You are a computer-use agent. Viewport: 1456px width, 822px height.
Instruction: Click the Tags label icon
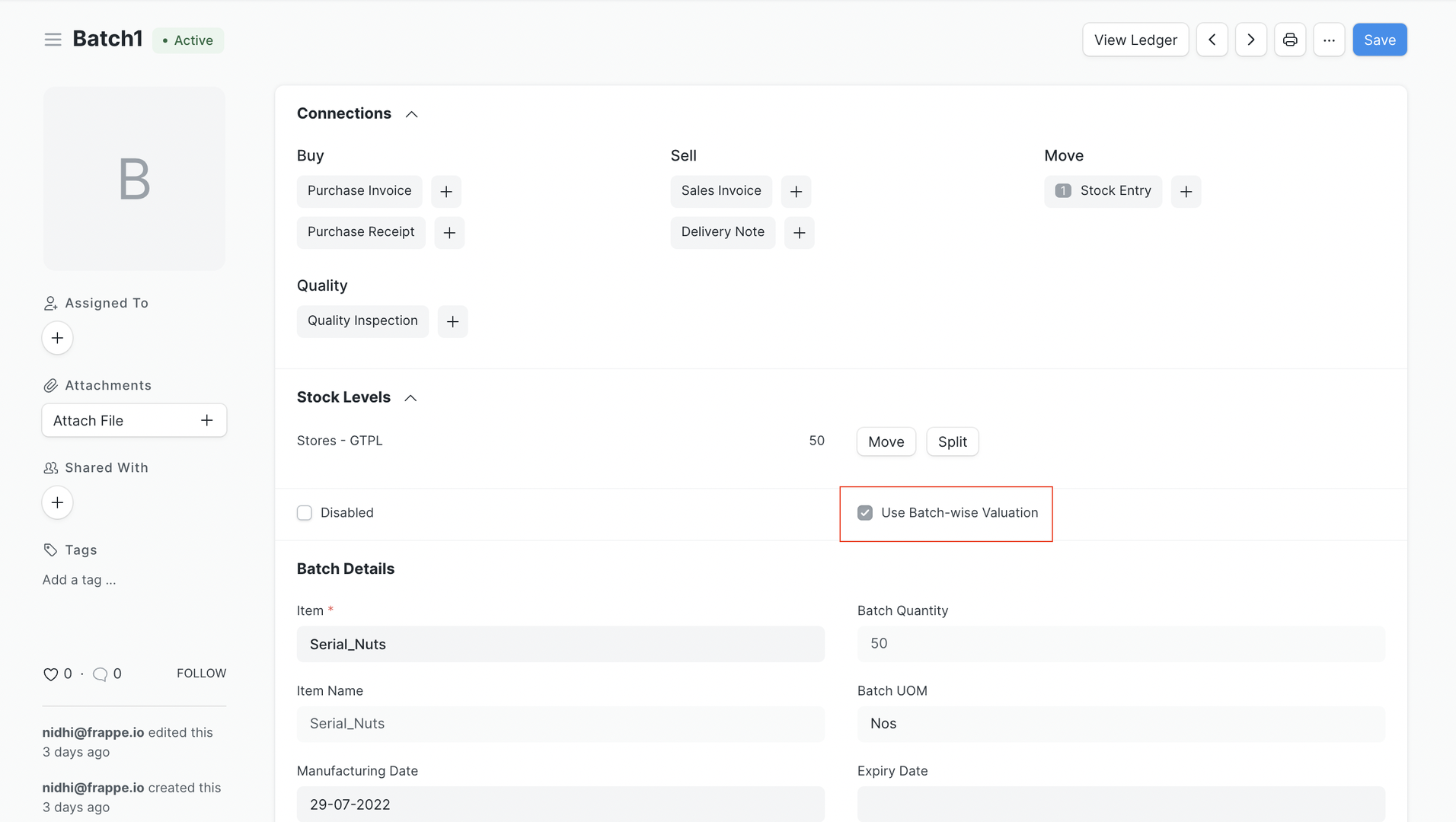[50, 550]
